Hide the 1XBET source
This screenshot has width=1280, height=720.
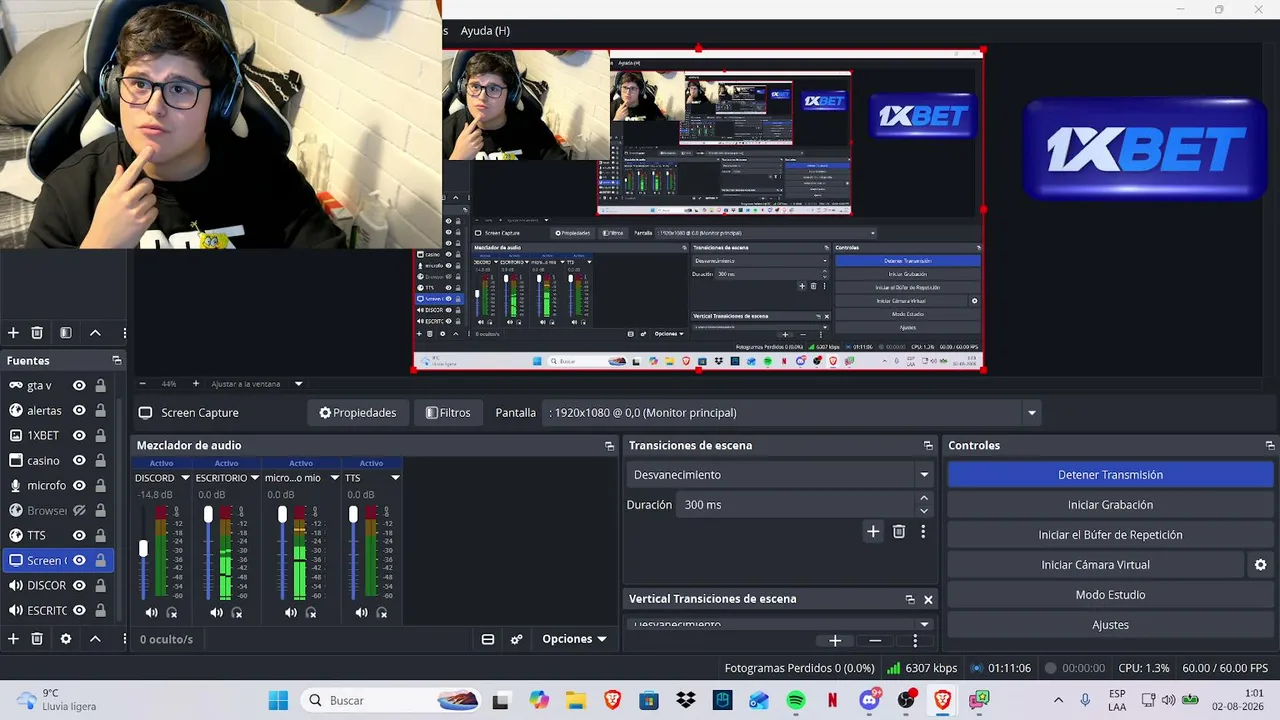[x=79, y=435]
